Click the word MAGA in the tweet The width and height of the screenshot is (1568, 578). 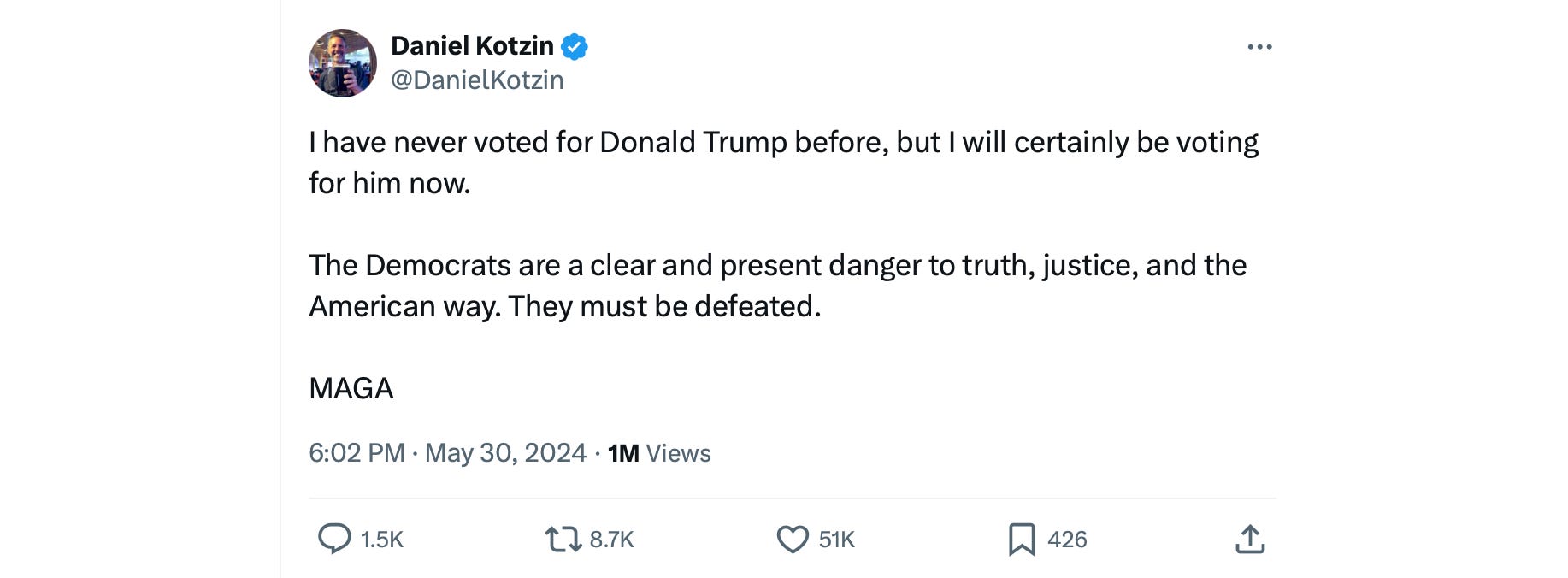[351, 388]
